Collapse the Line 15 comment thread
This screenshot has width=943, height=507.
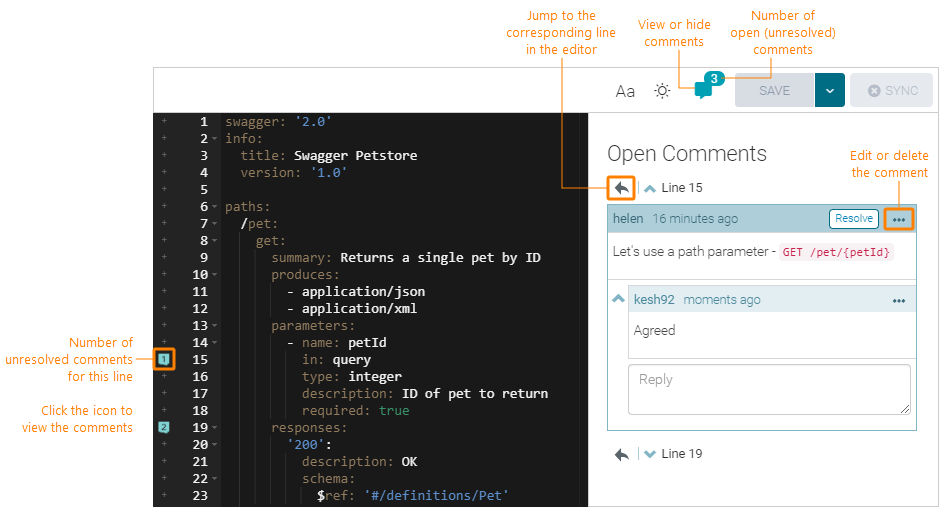pos(650,188)
